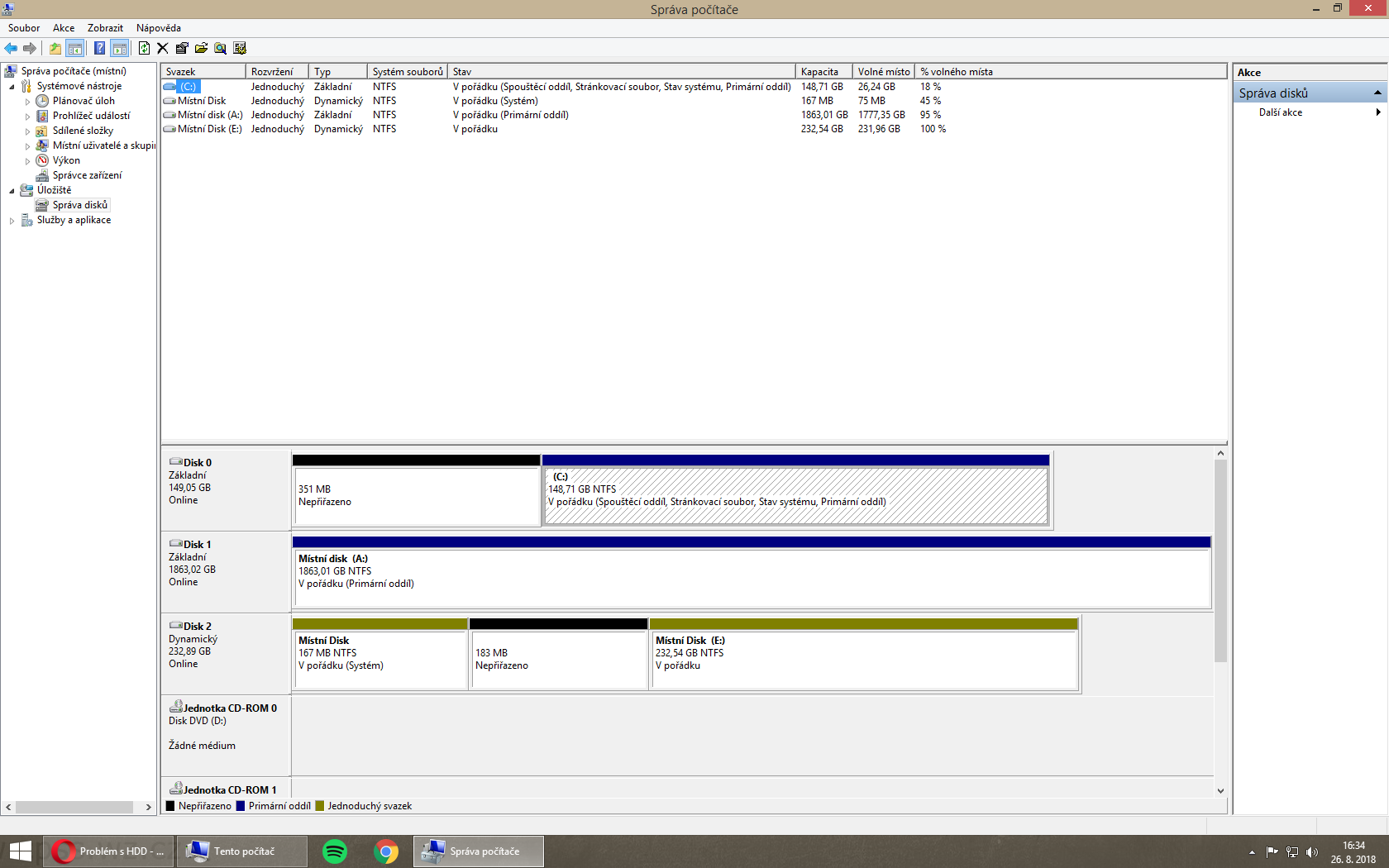
Task: Sort by the Systém souborů column header
Action: coord(407,72)
